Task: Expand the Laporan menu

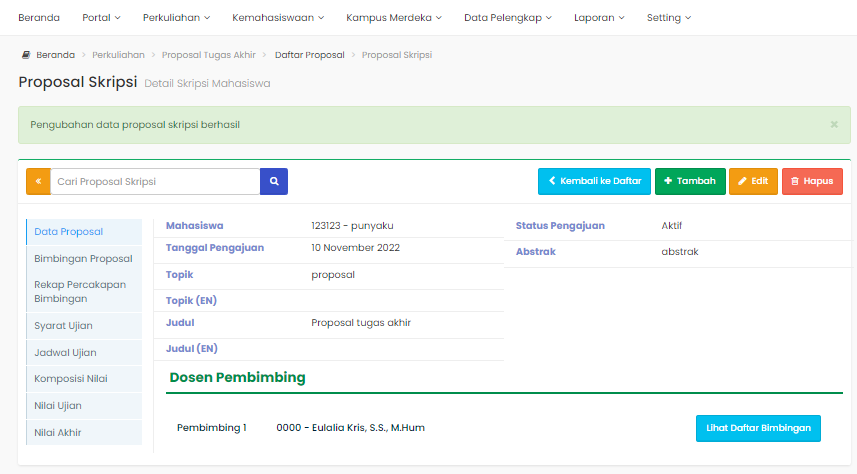Action: coord(599,18)
